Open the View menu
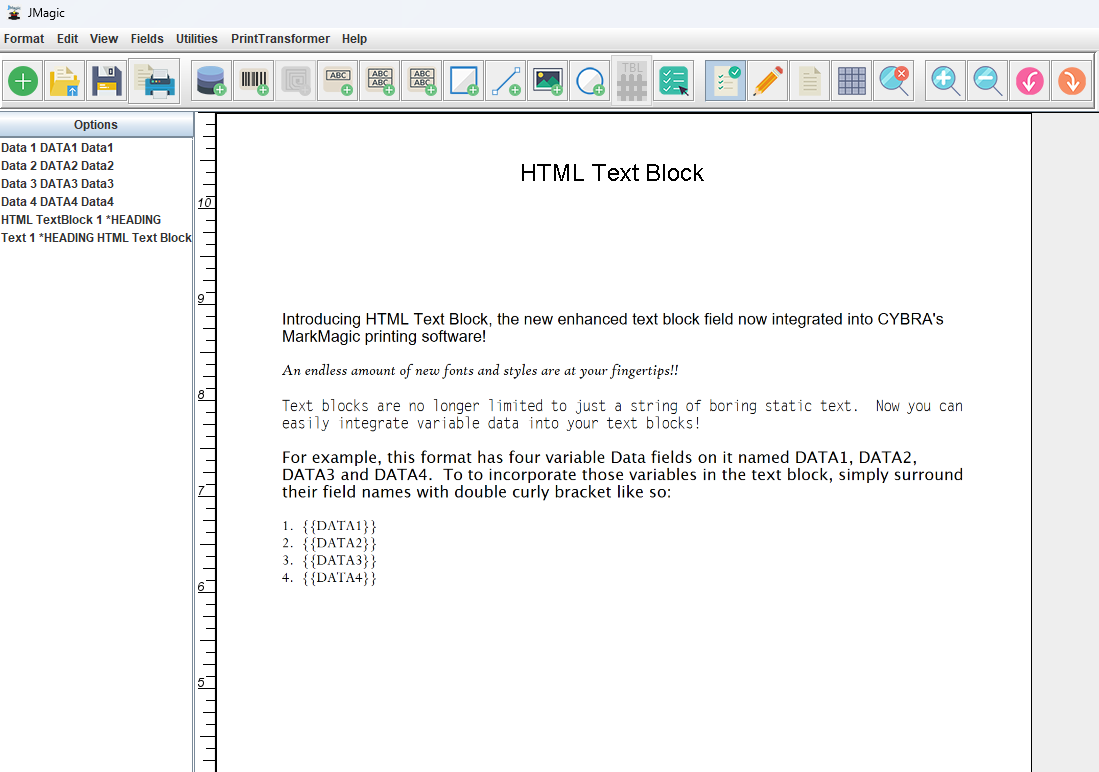Image resolution: width=1099 pixels, height=772 pixels. (x=104, y=39)
